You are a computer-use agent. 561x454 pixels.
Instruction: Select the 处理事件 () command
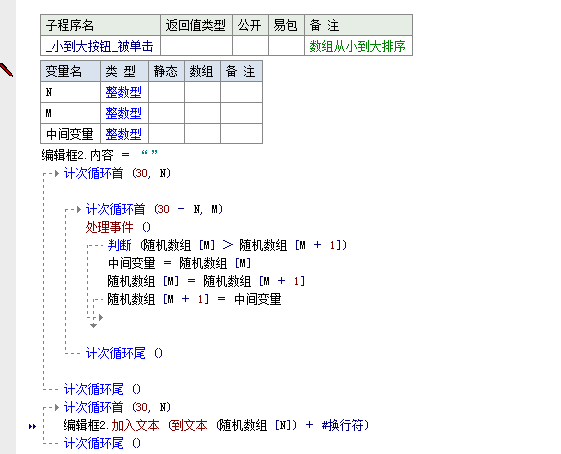click(x=118, y=227)
